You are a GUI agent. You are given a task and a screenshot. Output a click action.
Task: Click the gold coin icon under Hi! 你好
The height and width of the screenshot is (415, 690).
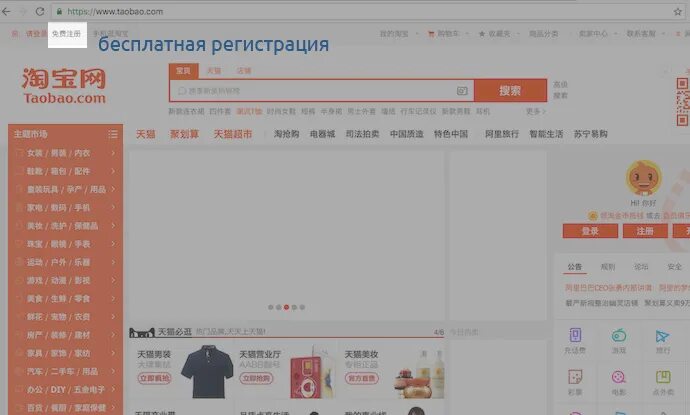[593, 216]
